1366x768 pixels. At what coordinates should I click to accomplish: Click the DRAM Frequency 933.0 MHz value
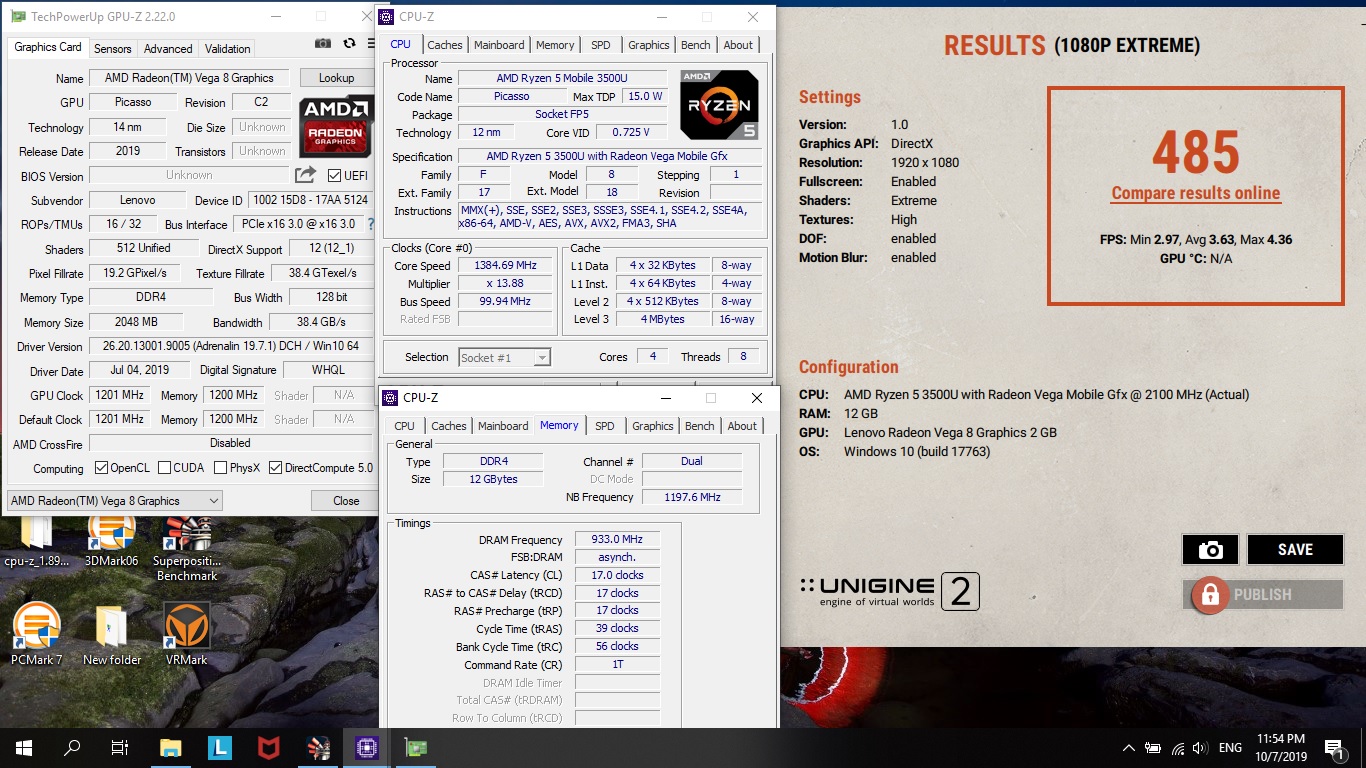[x=617, y=539]
